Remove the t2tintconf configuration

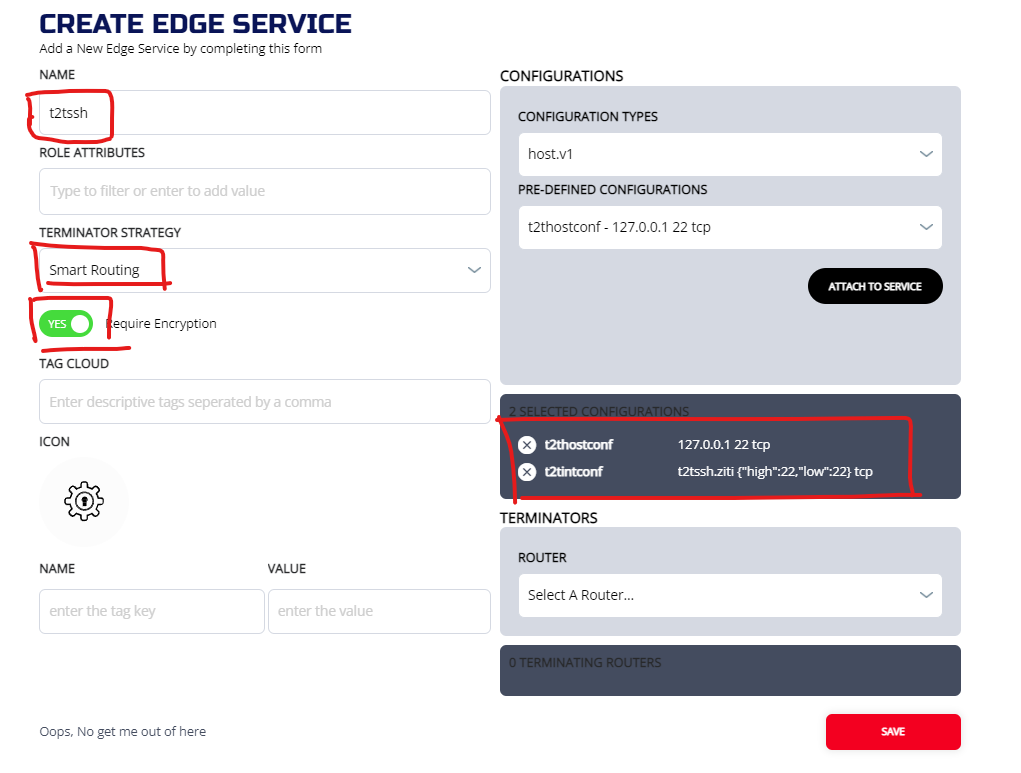pos(527,472)
